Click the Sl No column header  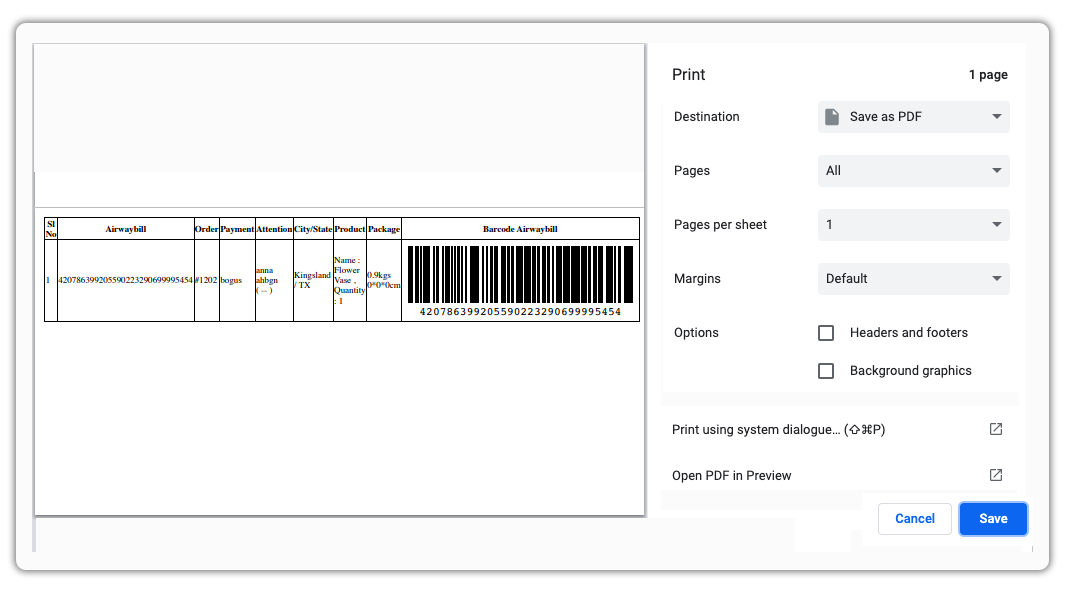[51, 229]
